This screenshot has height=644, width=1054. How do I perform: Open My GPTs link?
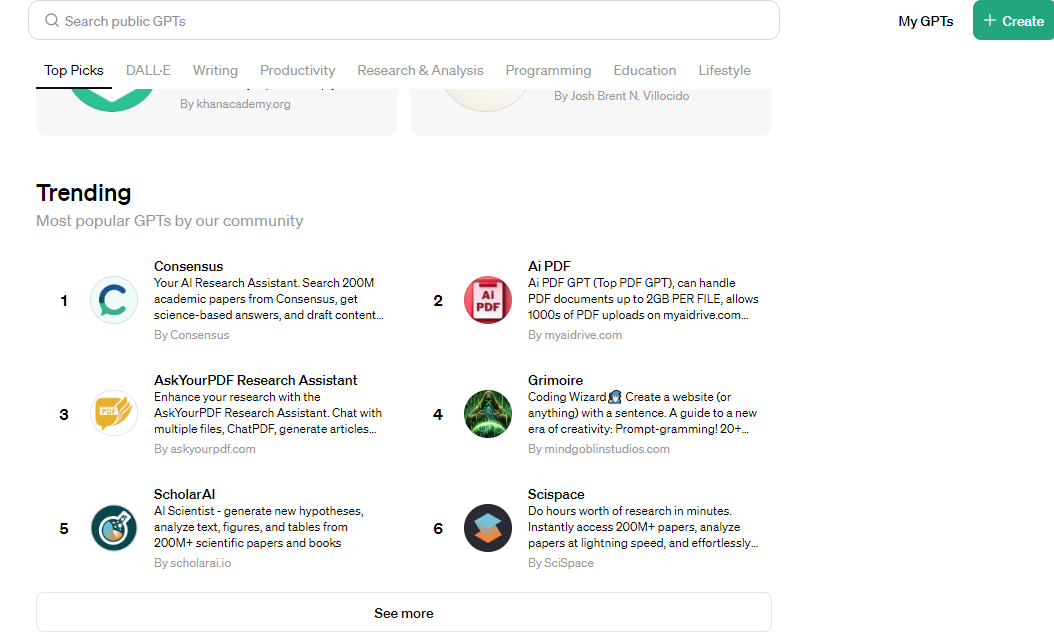tap(925, 22)
